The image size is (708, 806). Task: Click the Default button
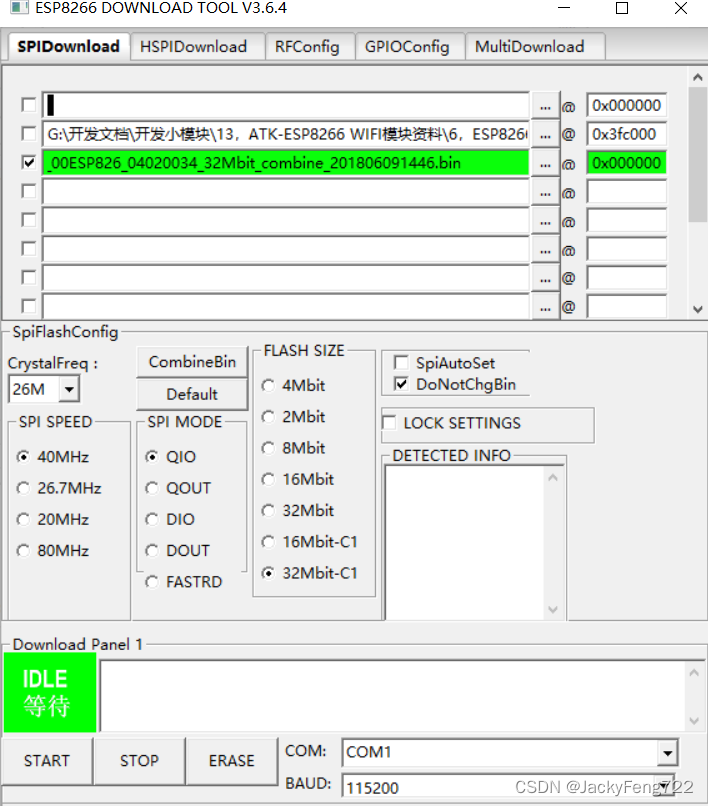(x=192, y=394)
